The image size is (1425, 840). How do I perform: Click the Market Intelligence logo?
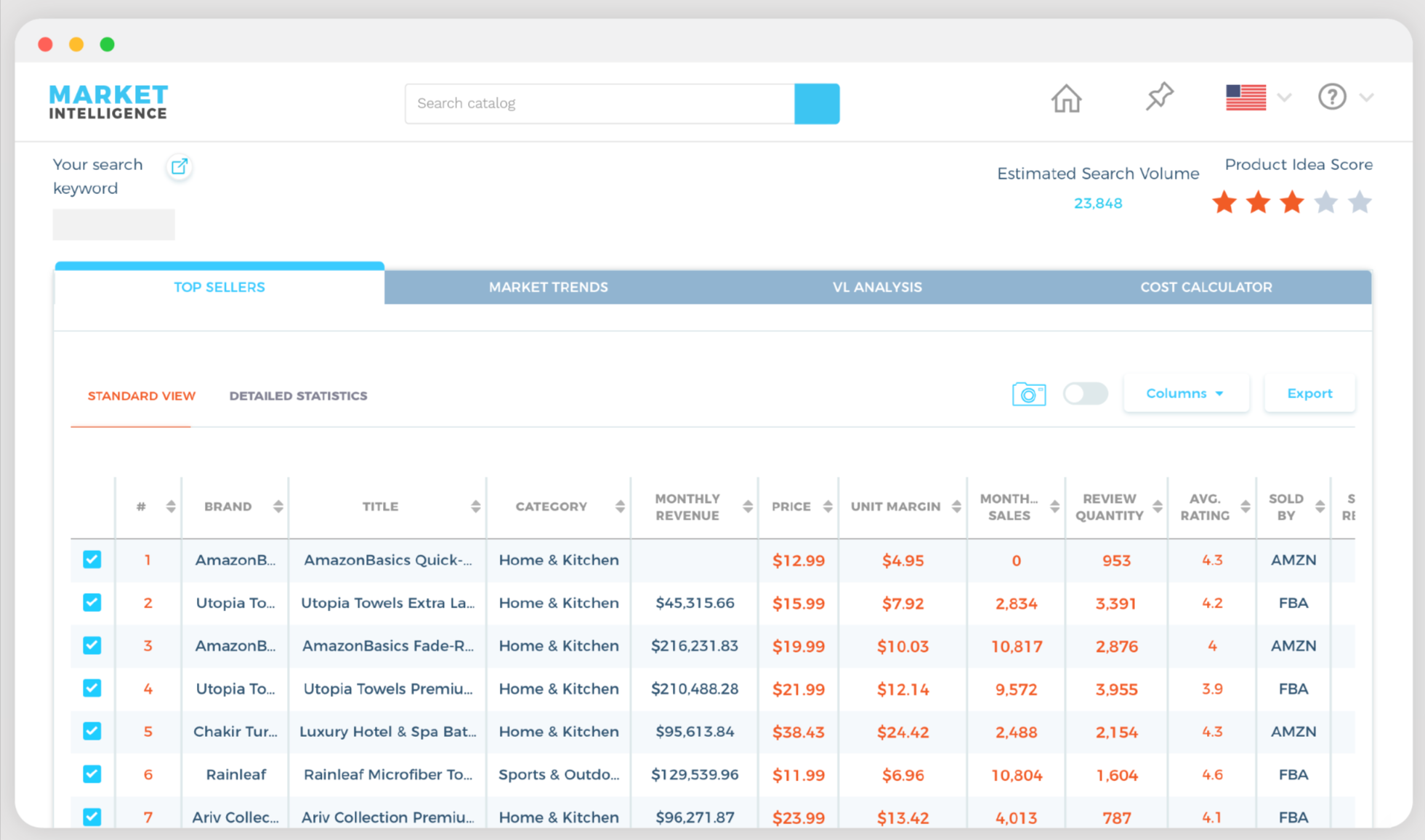(109, 102)
